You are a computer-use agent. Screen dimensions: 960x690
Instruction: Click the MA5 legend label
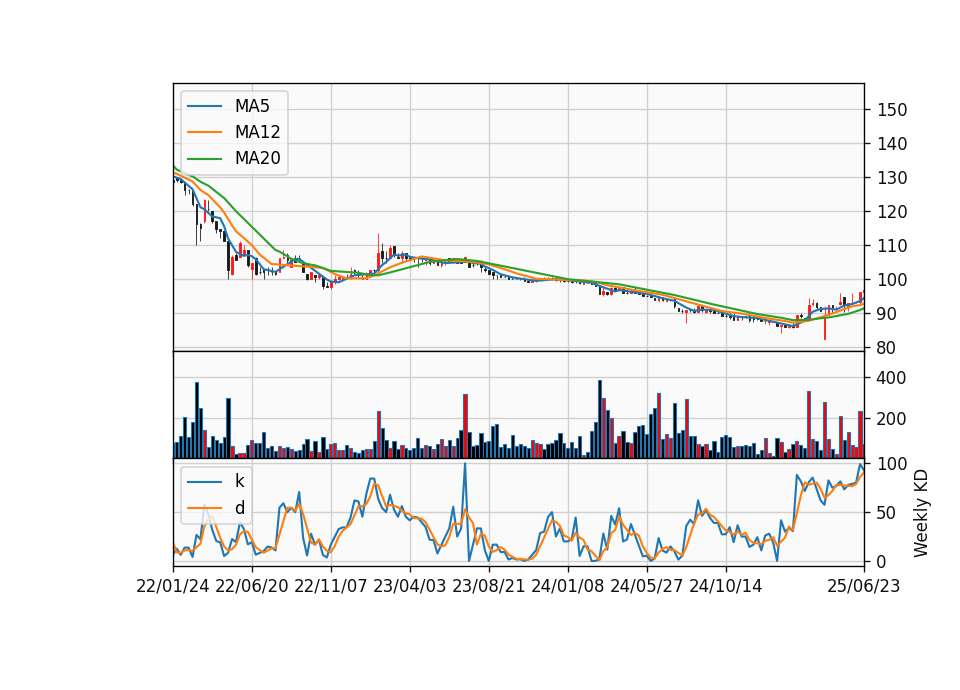252,106
